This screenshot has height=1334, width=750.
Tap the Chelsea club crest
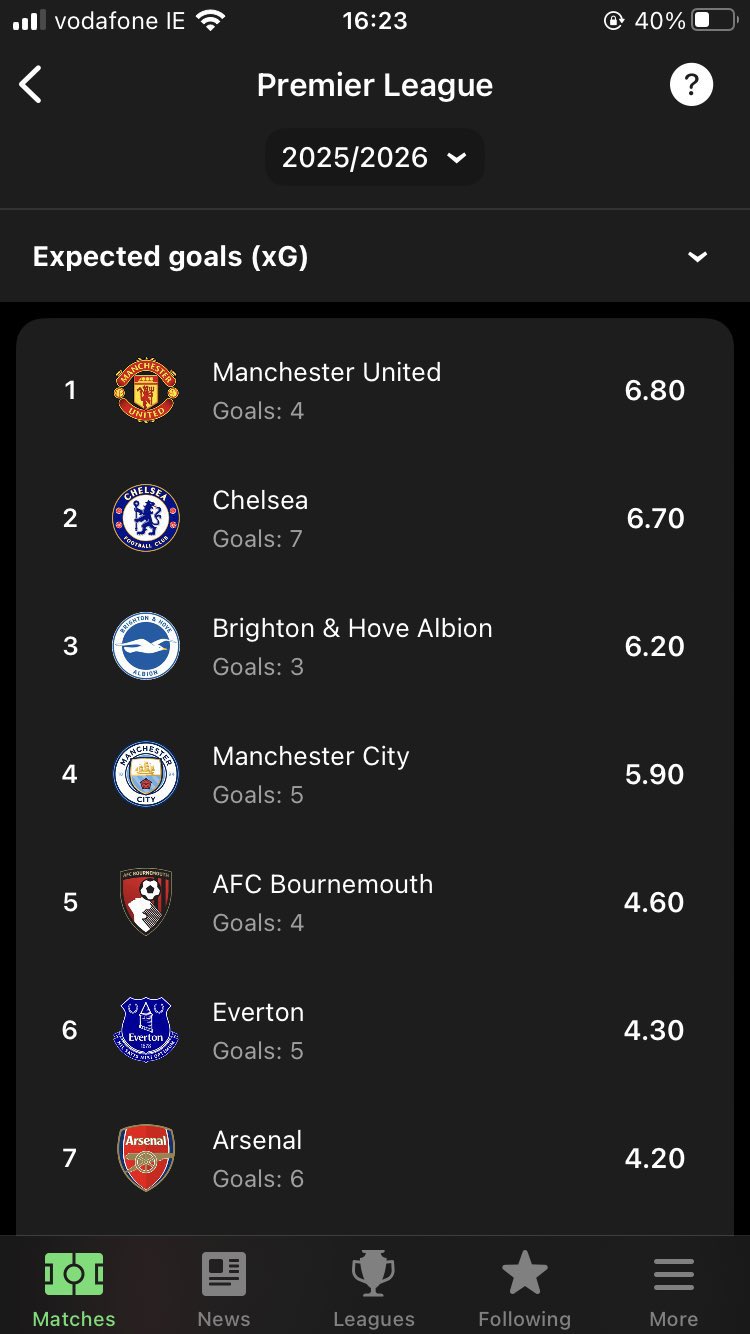146,518
